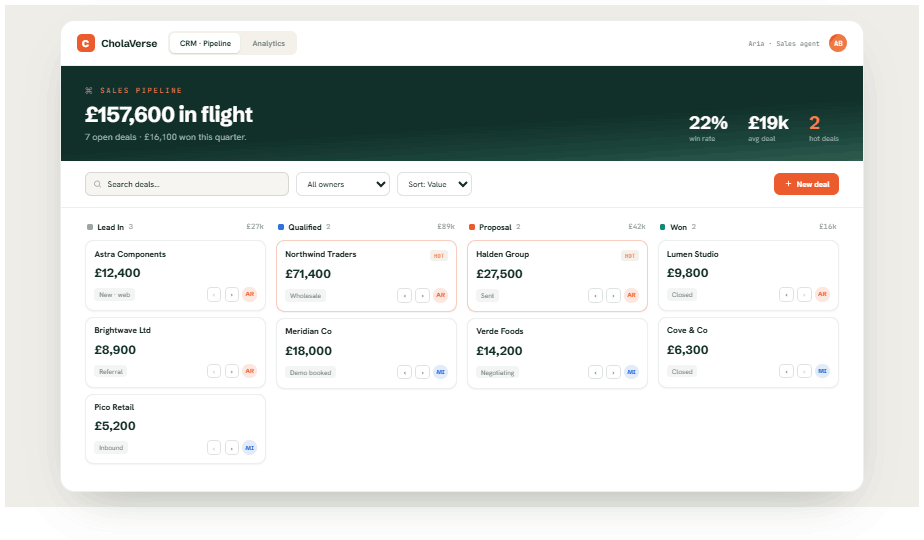The width and height of the screenshot is (924, 540).
Task: Click AR owner badge on Halden Group
Action: click(631, 295)
